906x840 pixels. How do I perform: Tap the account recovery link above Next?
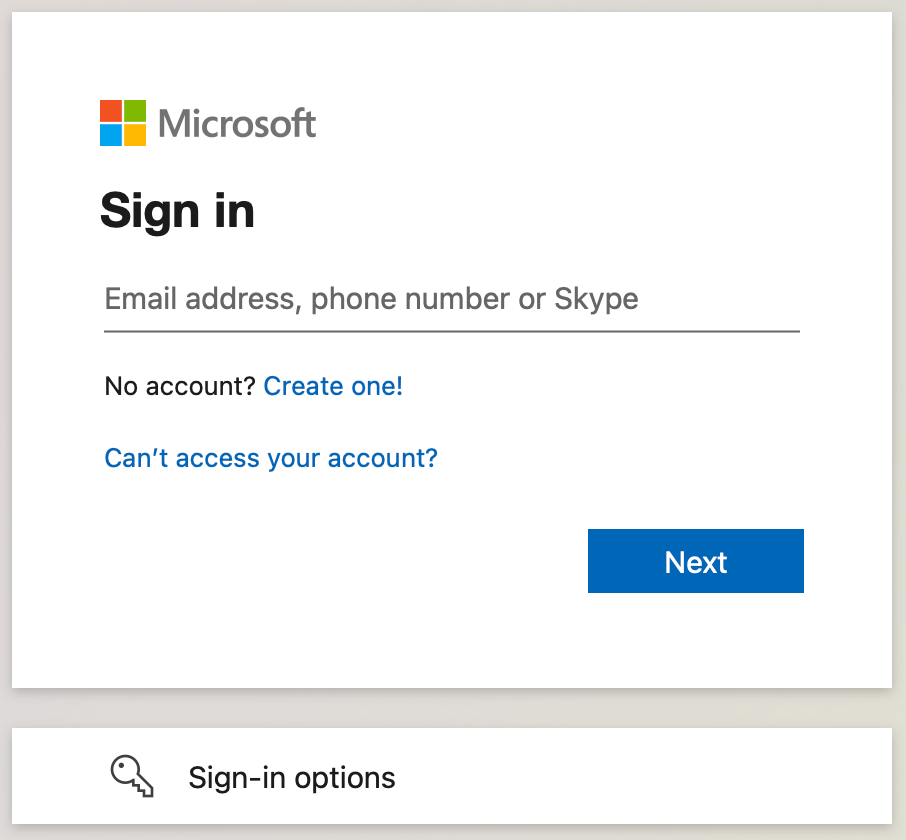coord(271,458)
